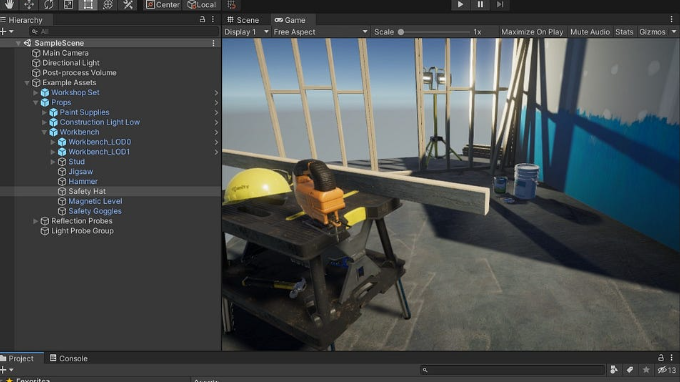Adjust the Game view Scale slider
Screen dimensions: 680x382
tap(435, 32)
